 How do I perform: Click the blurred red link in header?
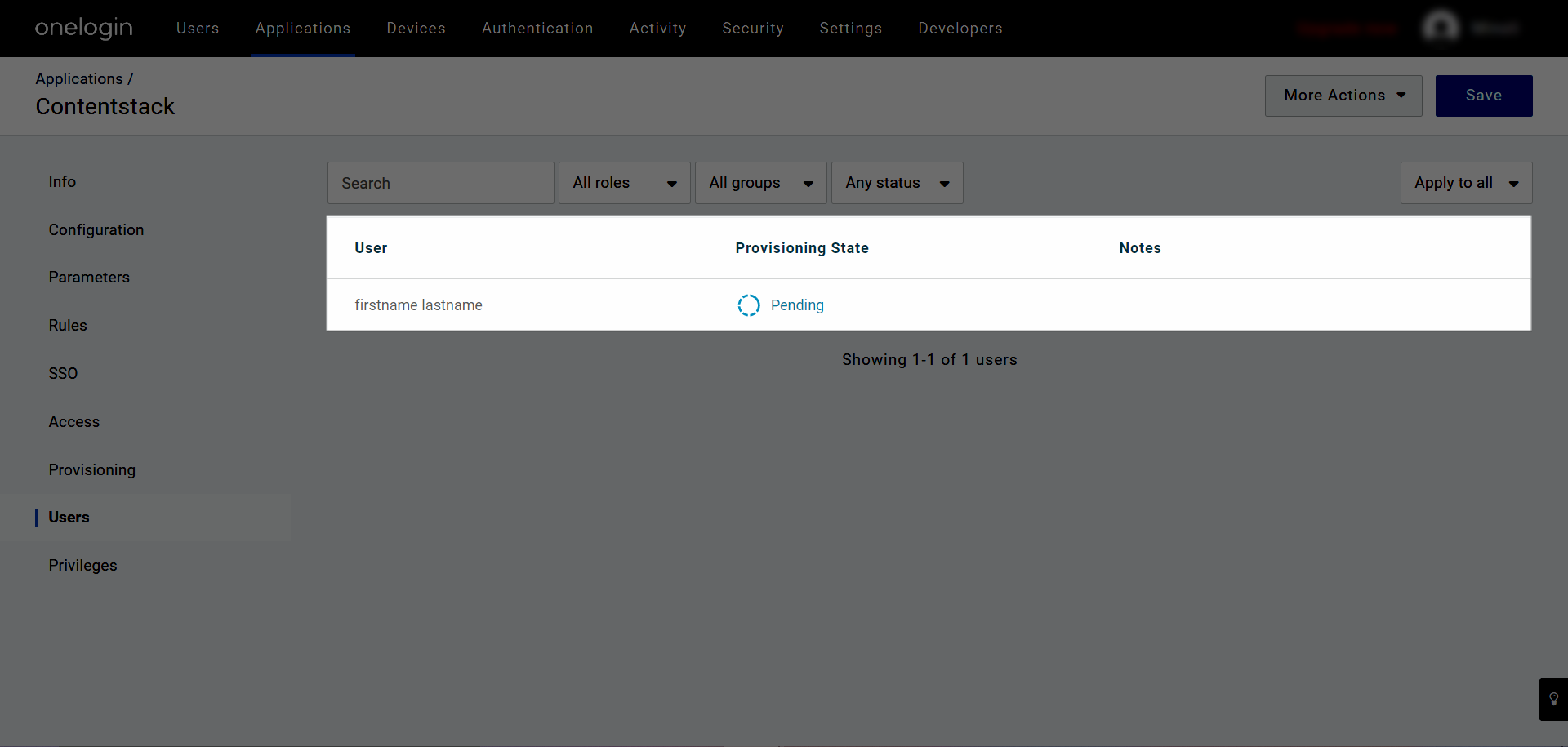1348,29
